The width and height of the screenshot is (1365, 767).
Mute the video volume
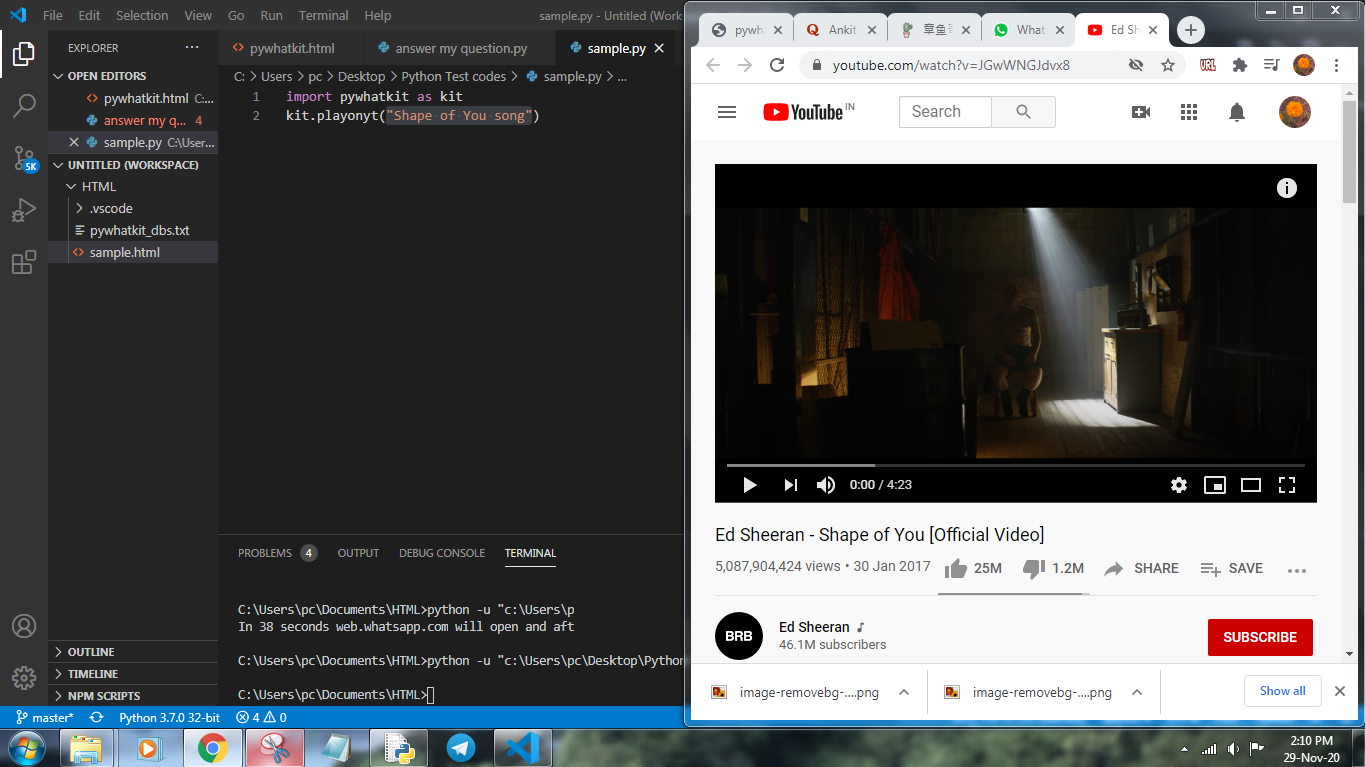[x=826, y=485]
